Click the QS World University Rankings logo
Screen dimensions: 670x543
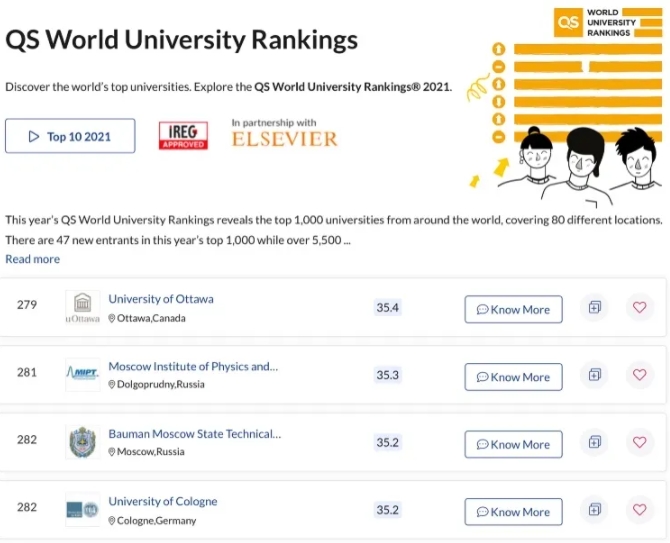[608, 23]
